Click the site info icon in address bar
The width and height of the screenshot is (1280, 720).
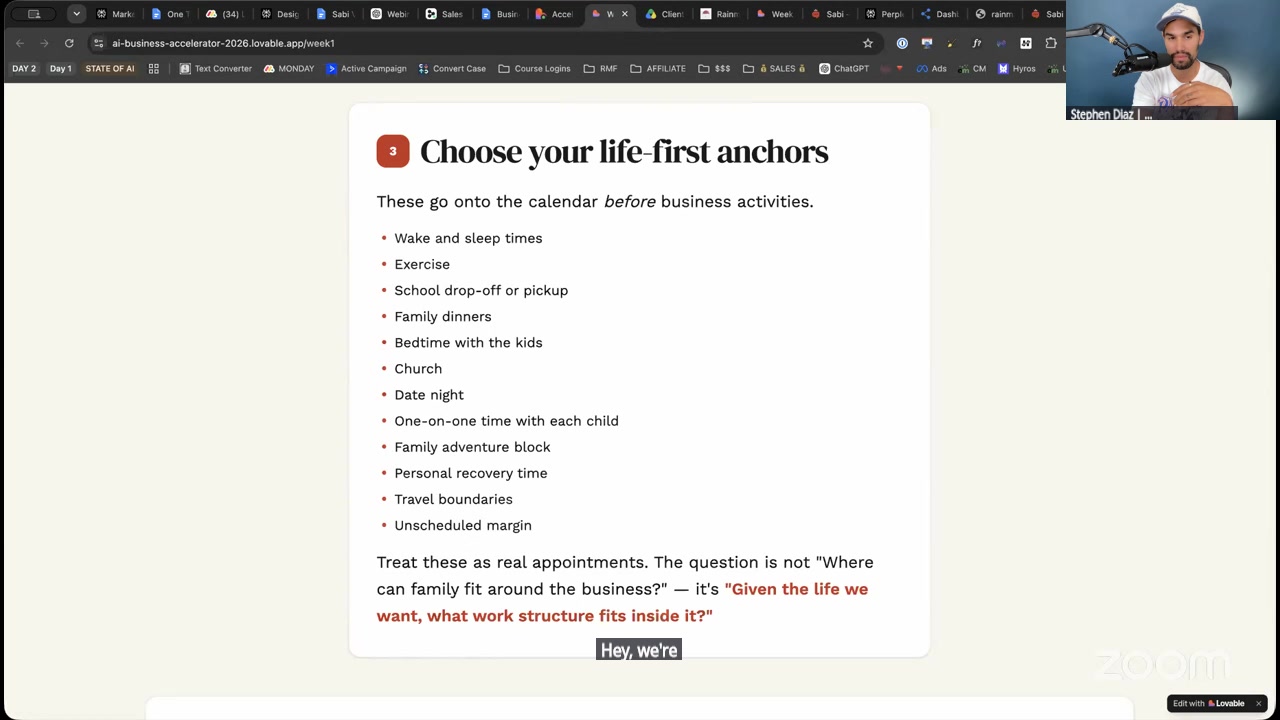tap(98, 43)
